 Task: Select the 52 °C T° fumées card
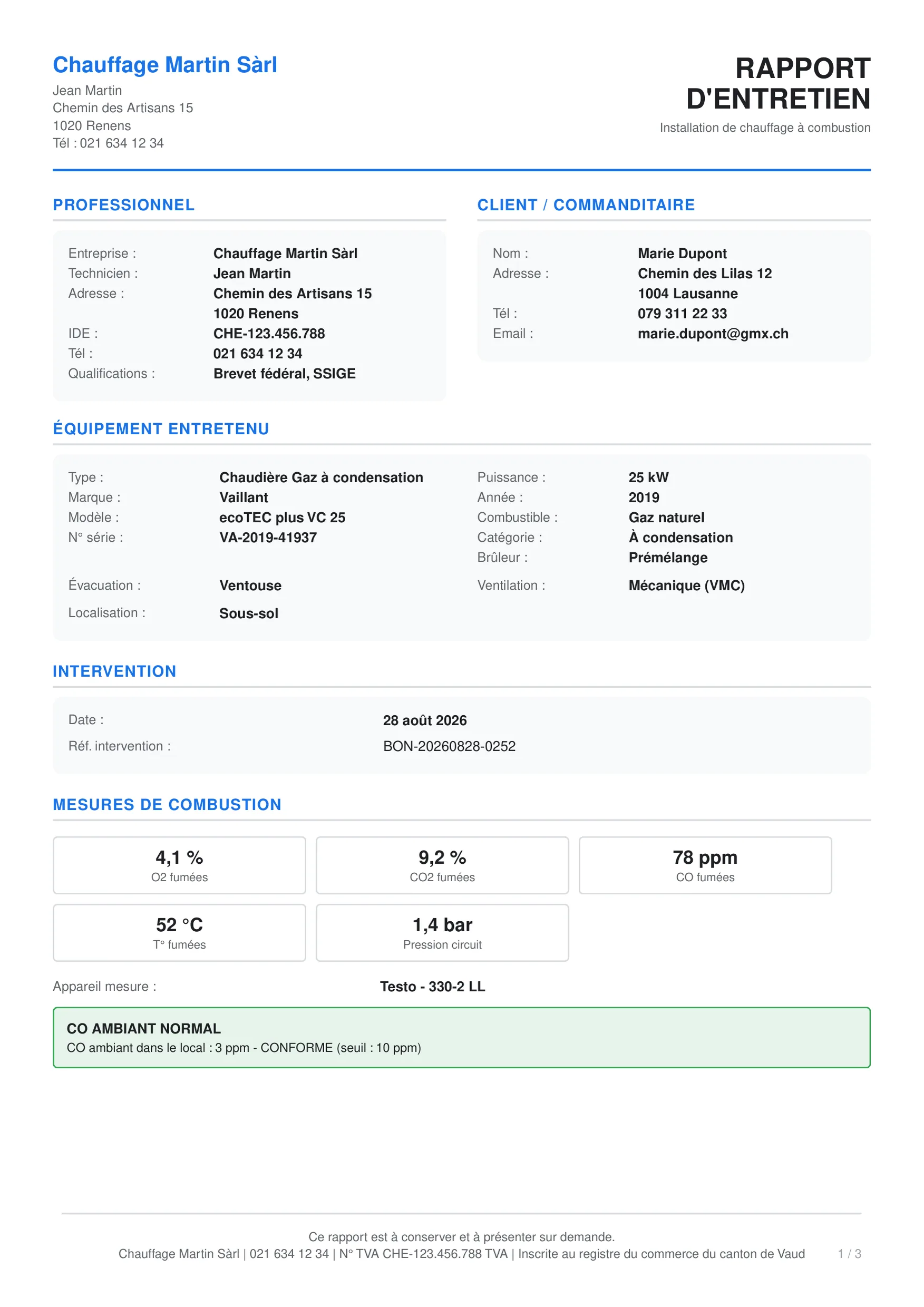tap(179, 933)
